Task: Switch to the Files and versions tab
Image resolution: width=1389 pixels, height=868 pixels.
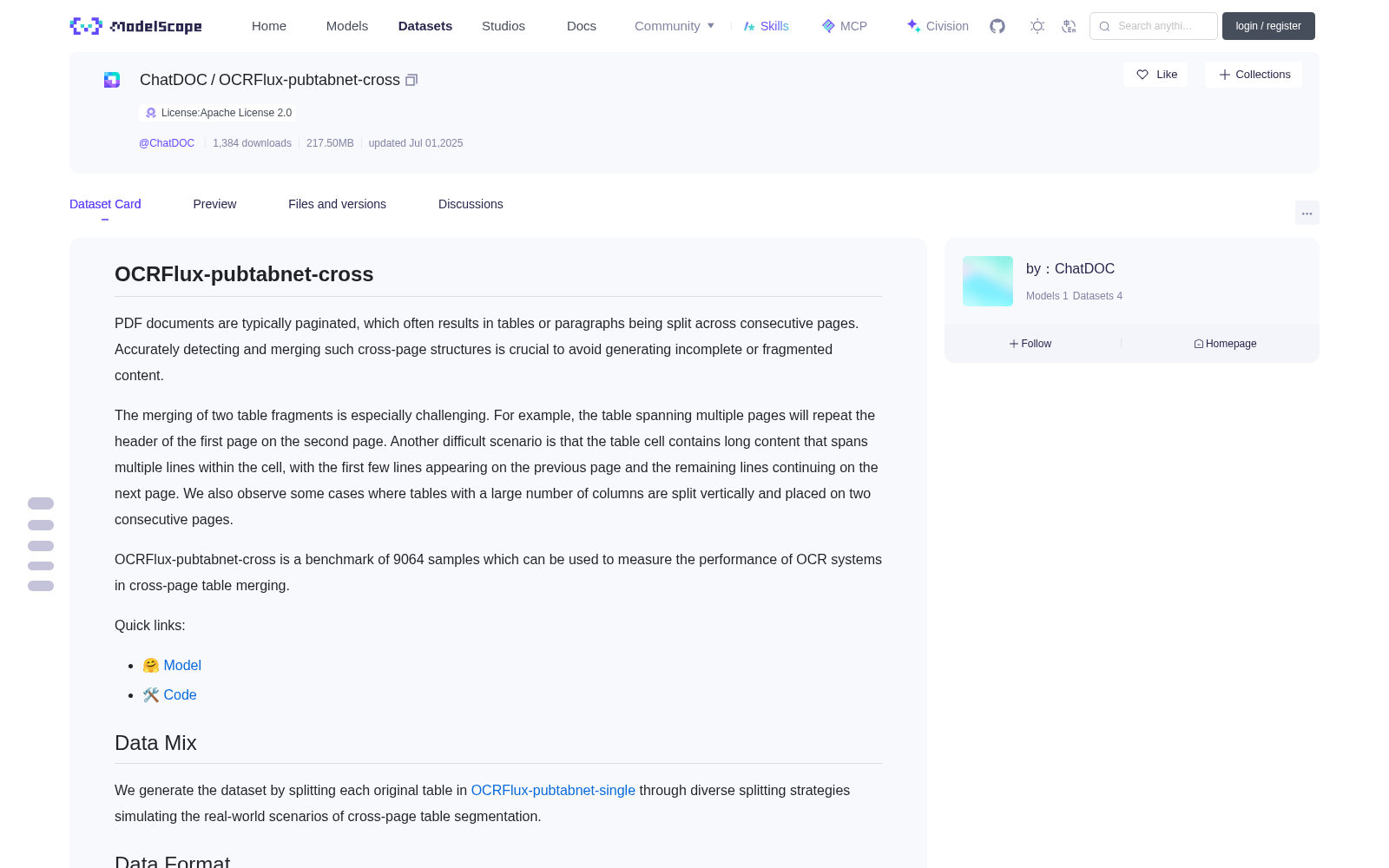Action: [x=337, y=204]
